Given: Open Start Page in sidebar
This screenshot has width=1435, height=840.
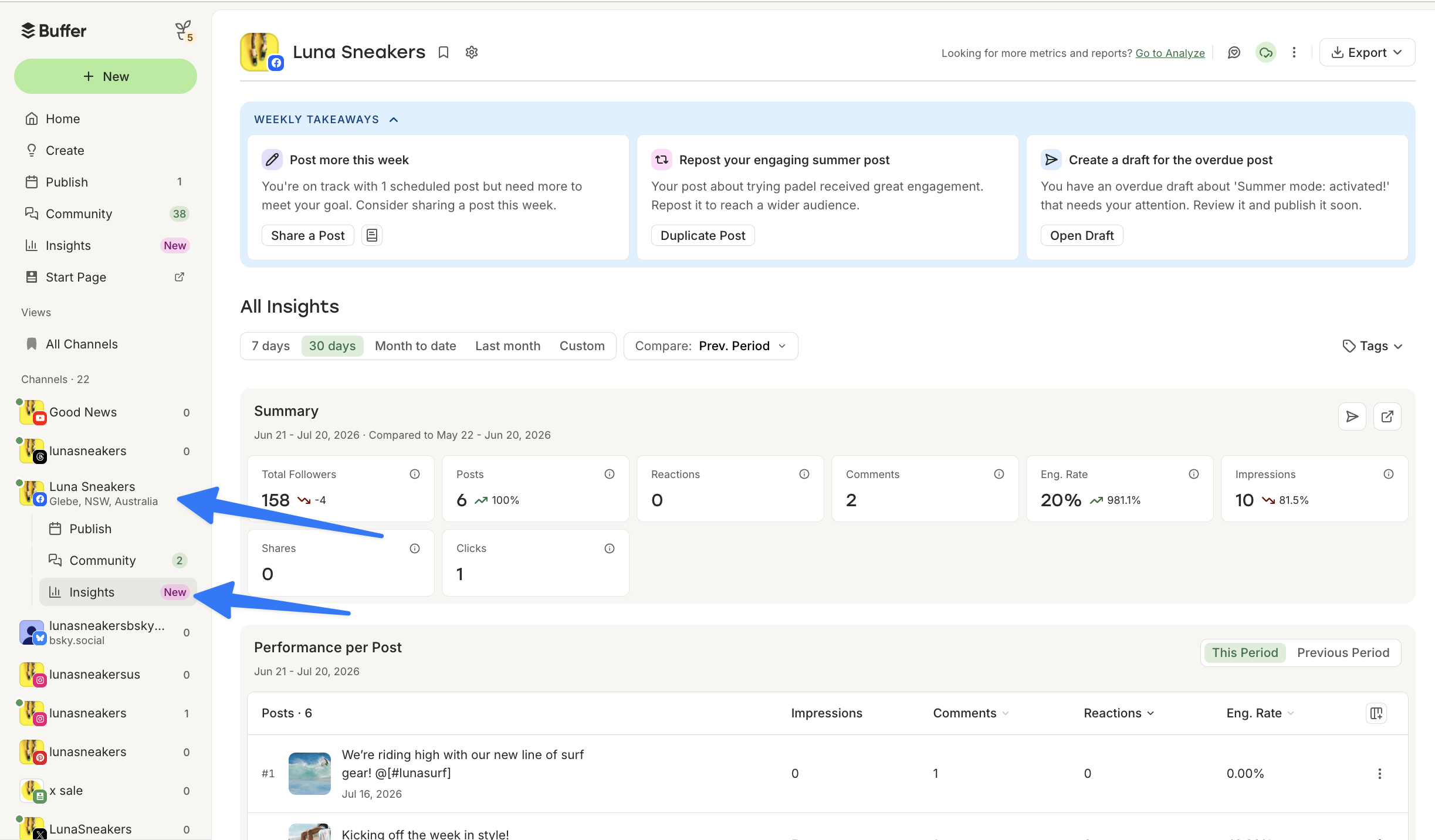Looking at the screenshot, I should point(106,277).
